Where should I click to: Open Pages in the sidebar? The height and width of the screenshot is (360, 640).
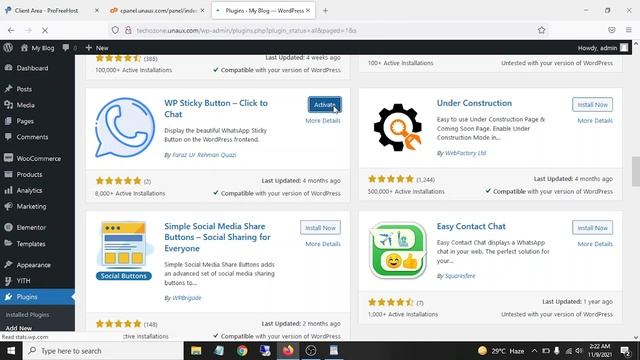pyautogui.click(x=25, y=121)
